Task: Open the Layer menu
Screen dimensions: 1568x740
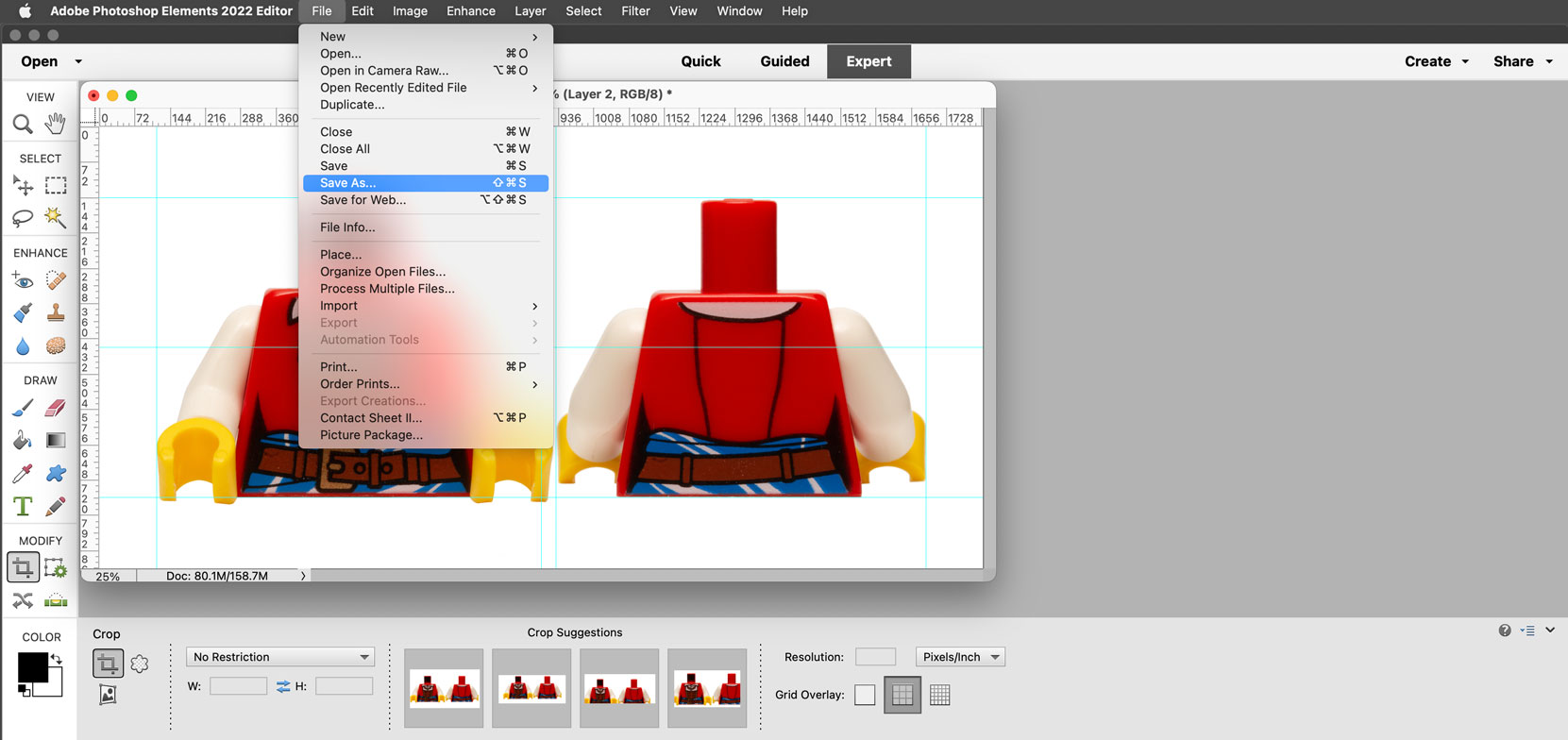Action: pos(531,11)
